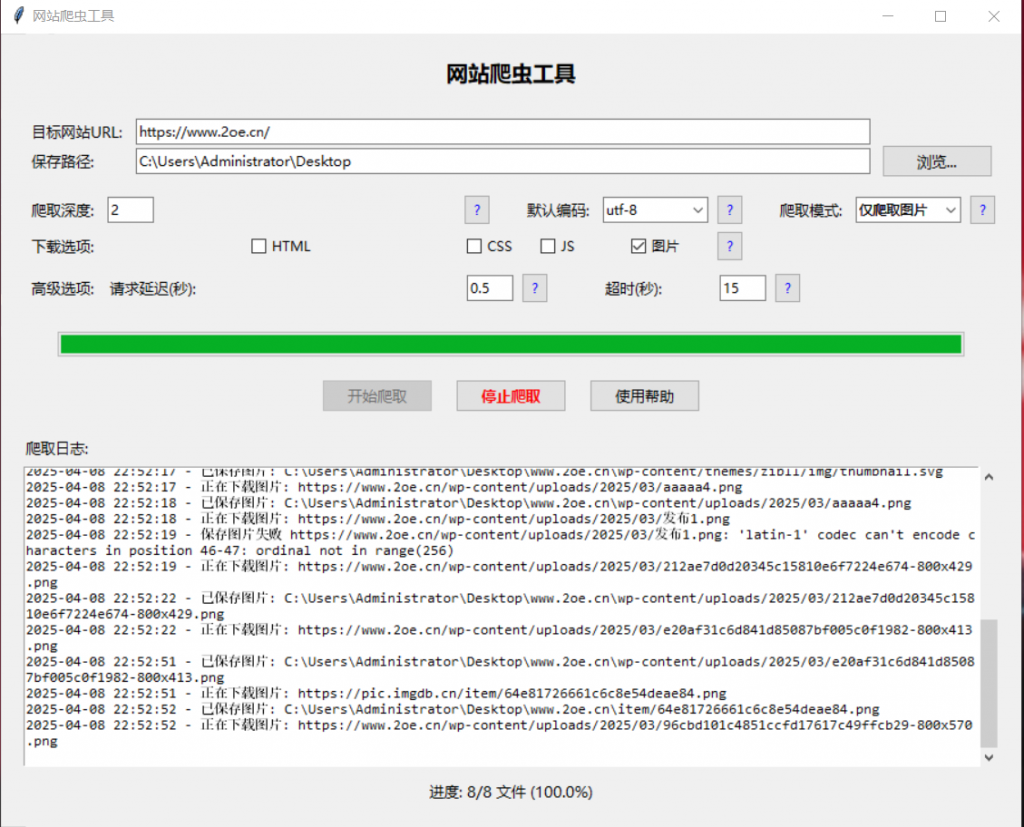
Task: Click the help icon next to 爬取深度
Action: (477, 210)
